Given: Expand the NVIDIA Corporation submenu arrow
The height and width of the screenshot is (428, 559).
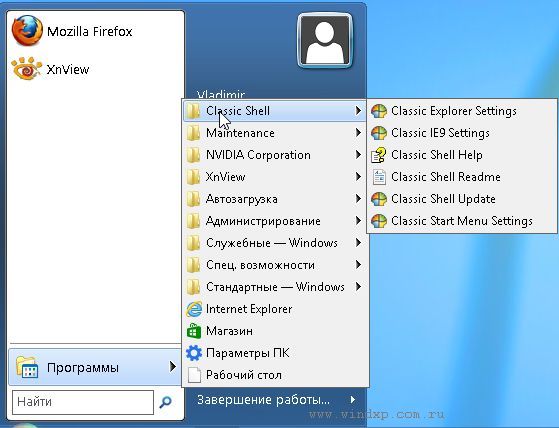Looking at the screenshot, I should pos(358,155).
